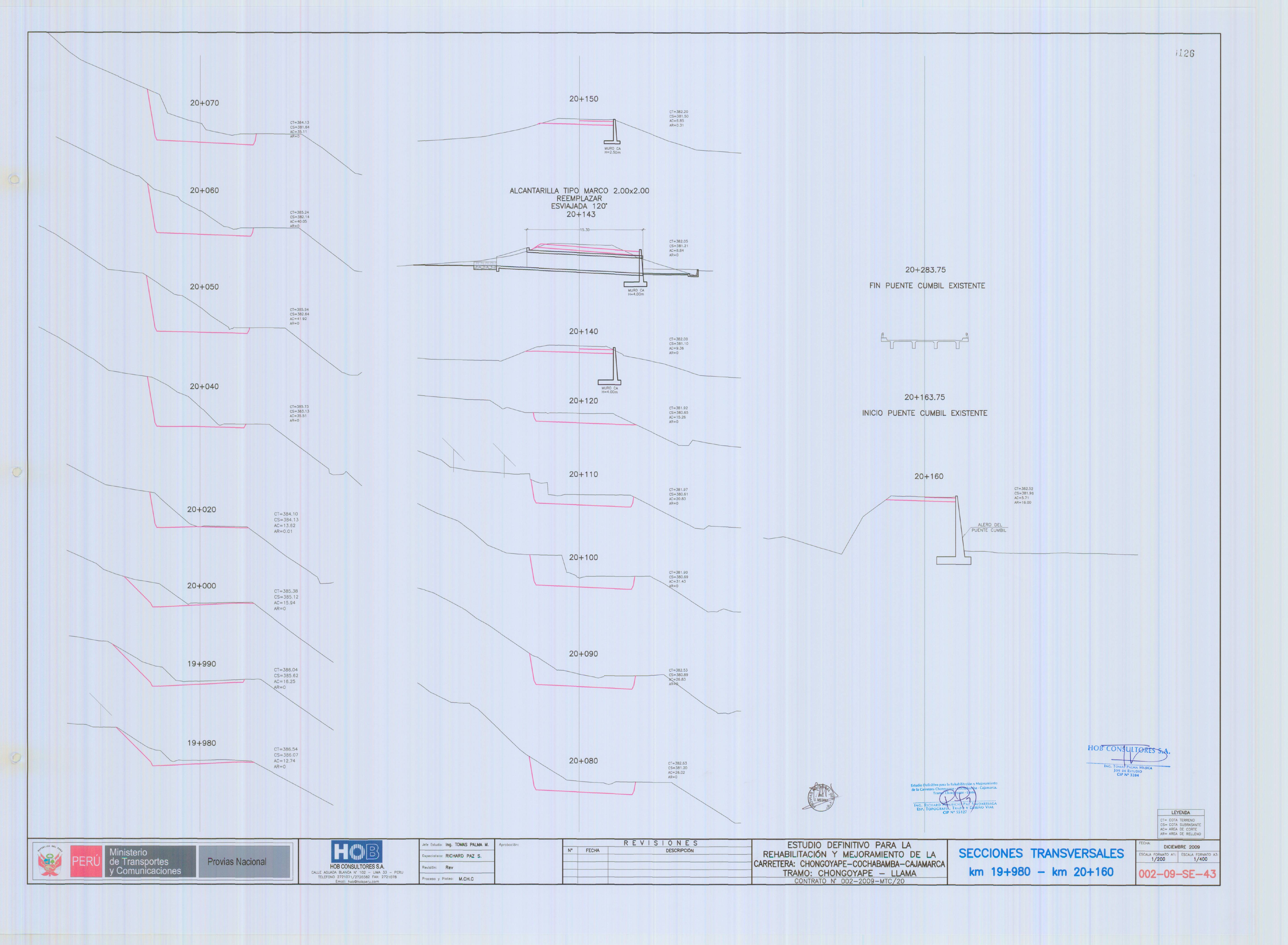Select the "20+143" culvert station label
This screenshot has height=945, width=1288.
click(x=581, y=215)
